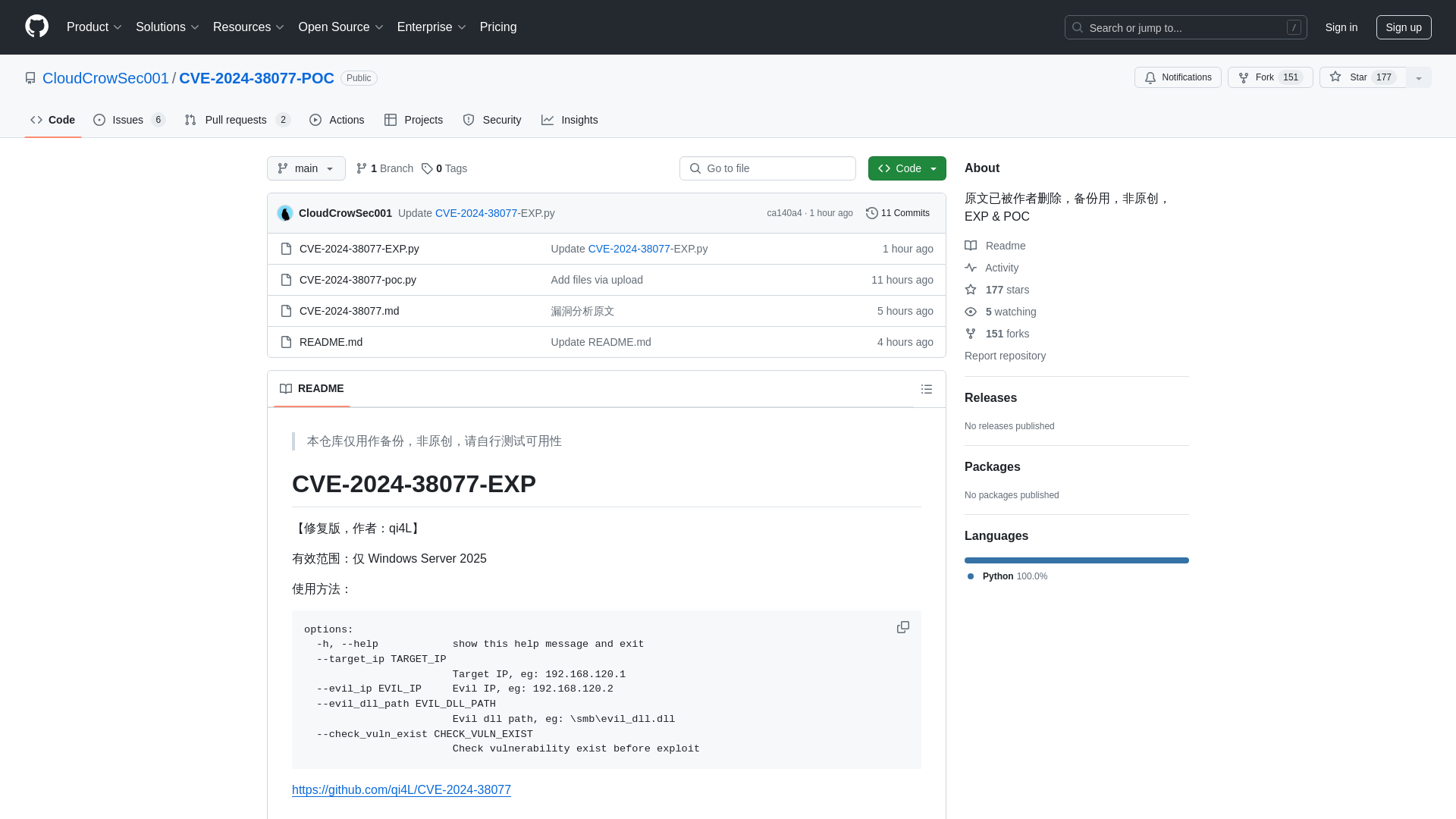The width and height of the screenshot is (1456, 819).
Task: Select the Code tab
Action: pyautogui.click(x=52, y=120)
